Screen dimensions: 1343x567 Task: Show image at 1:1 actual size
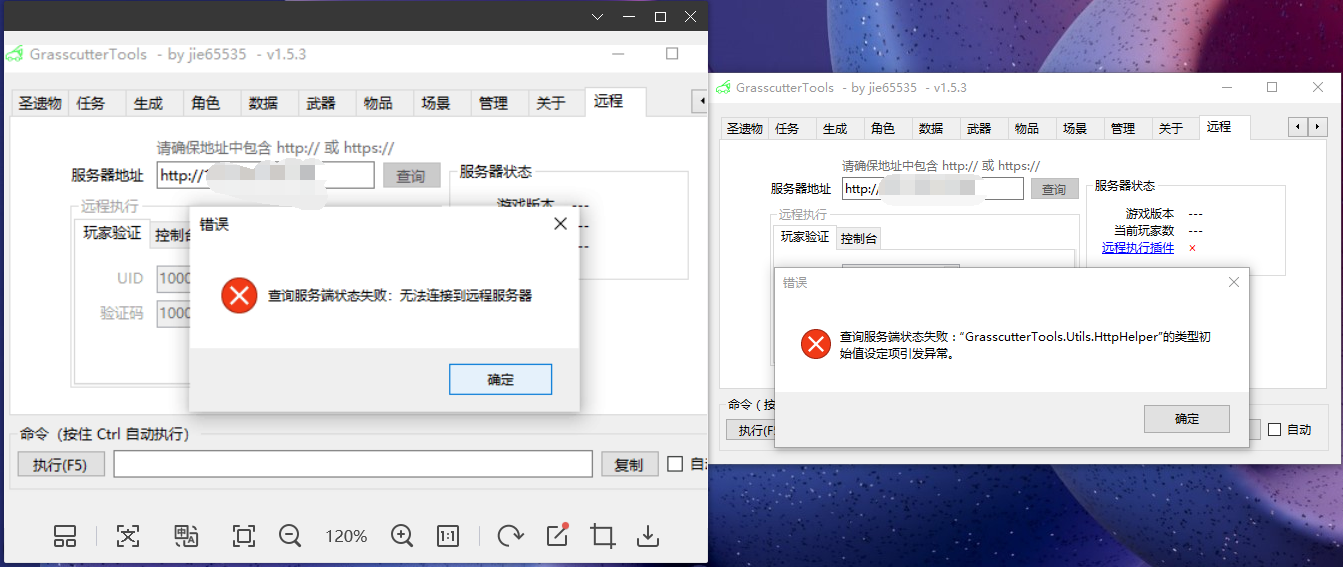pos(448,536)
